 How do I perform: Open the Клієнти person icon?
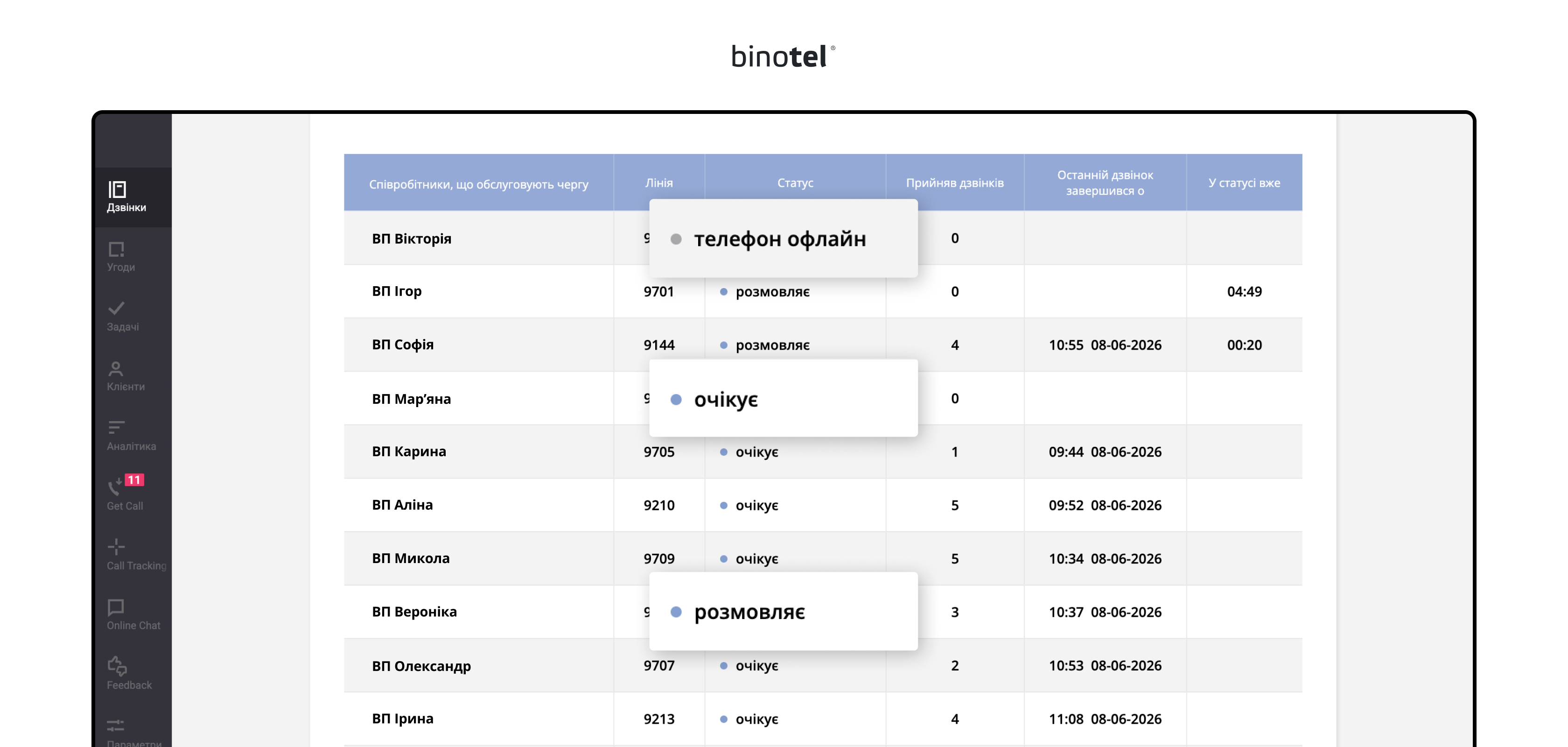116,368
